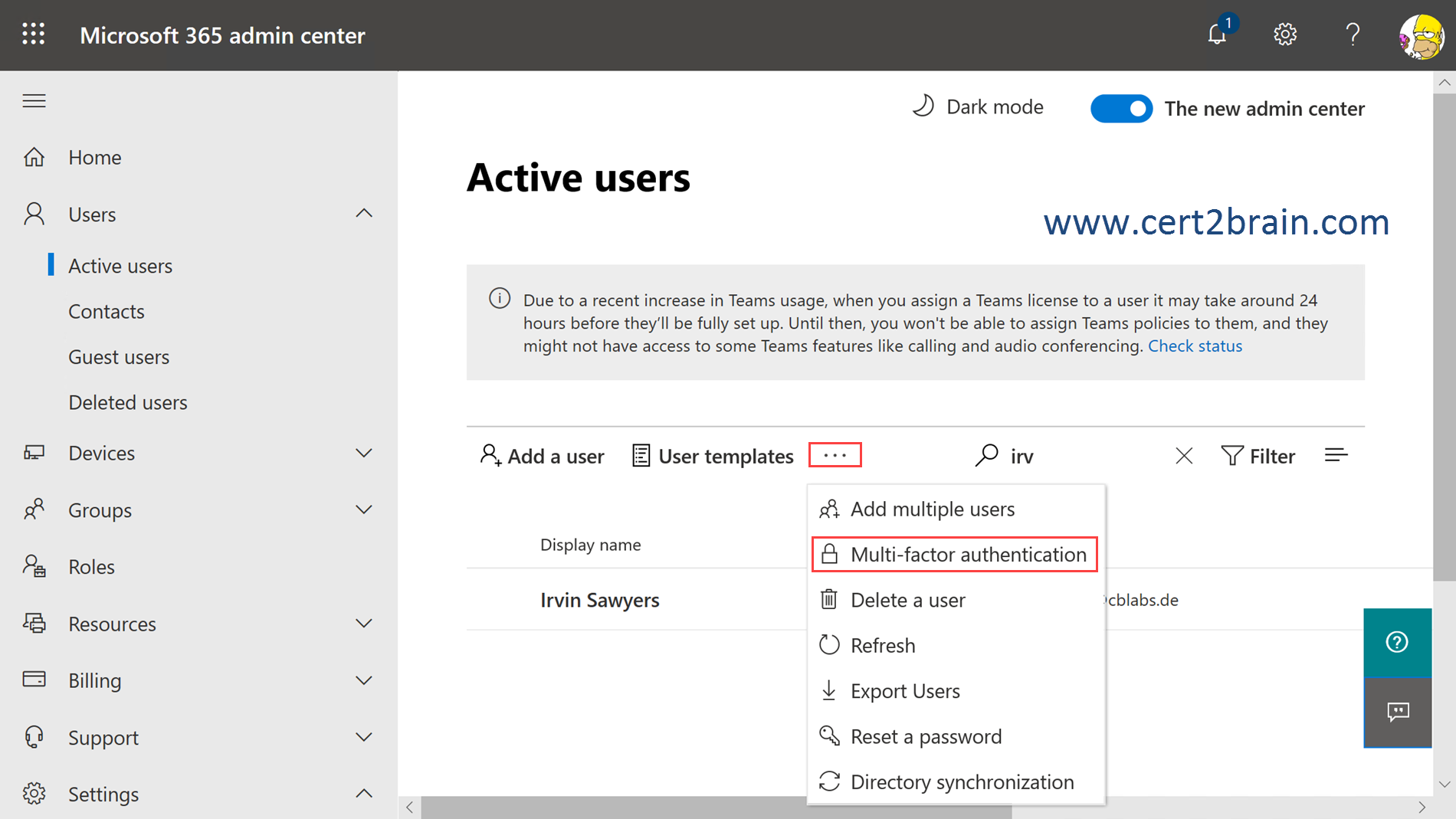
Task: Click the Groups icon in sidebar
Action: (x=34, y=509)
